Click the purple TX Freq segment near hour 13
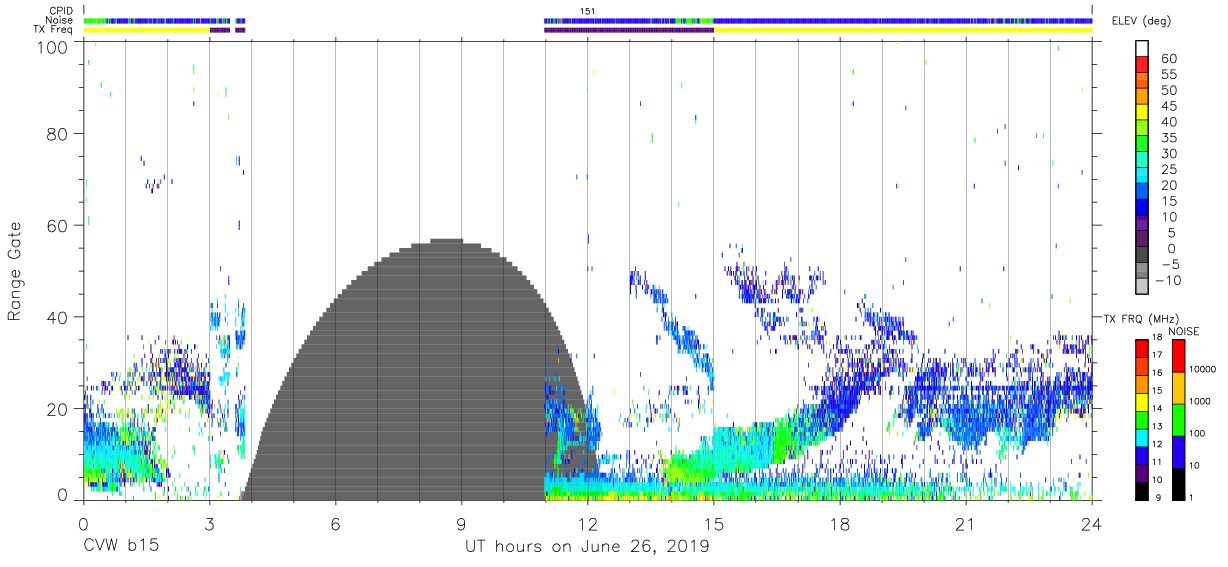Viewport: 1228px width, 567px height. tap(629, 29)
